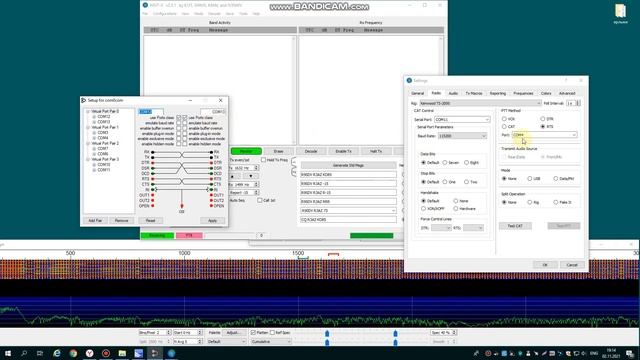This screenshot has width=640, height=360.
Task: Collapse Virtual Port Pair 2 node
Action: (x=87, y=144)
